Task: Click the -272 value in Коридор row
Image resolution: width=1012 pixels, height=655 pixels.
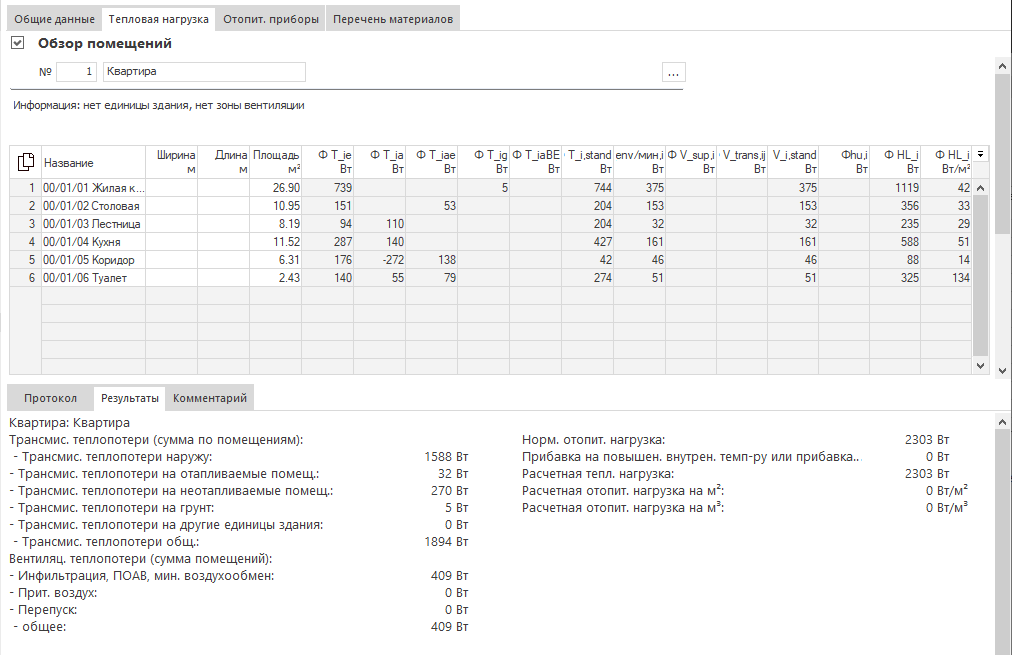Action: point(380,260)
